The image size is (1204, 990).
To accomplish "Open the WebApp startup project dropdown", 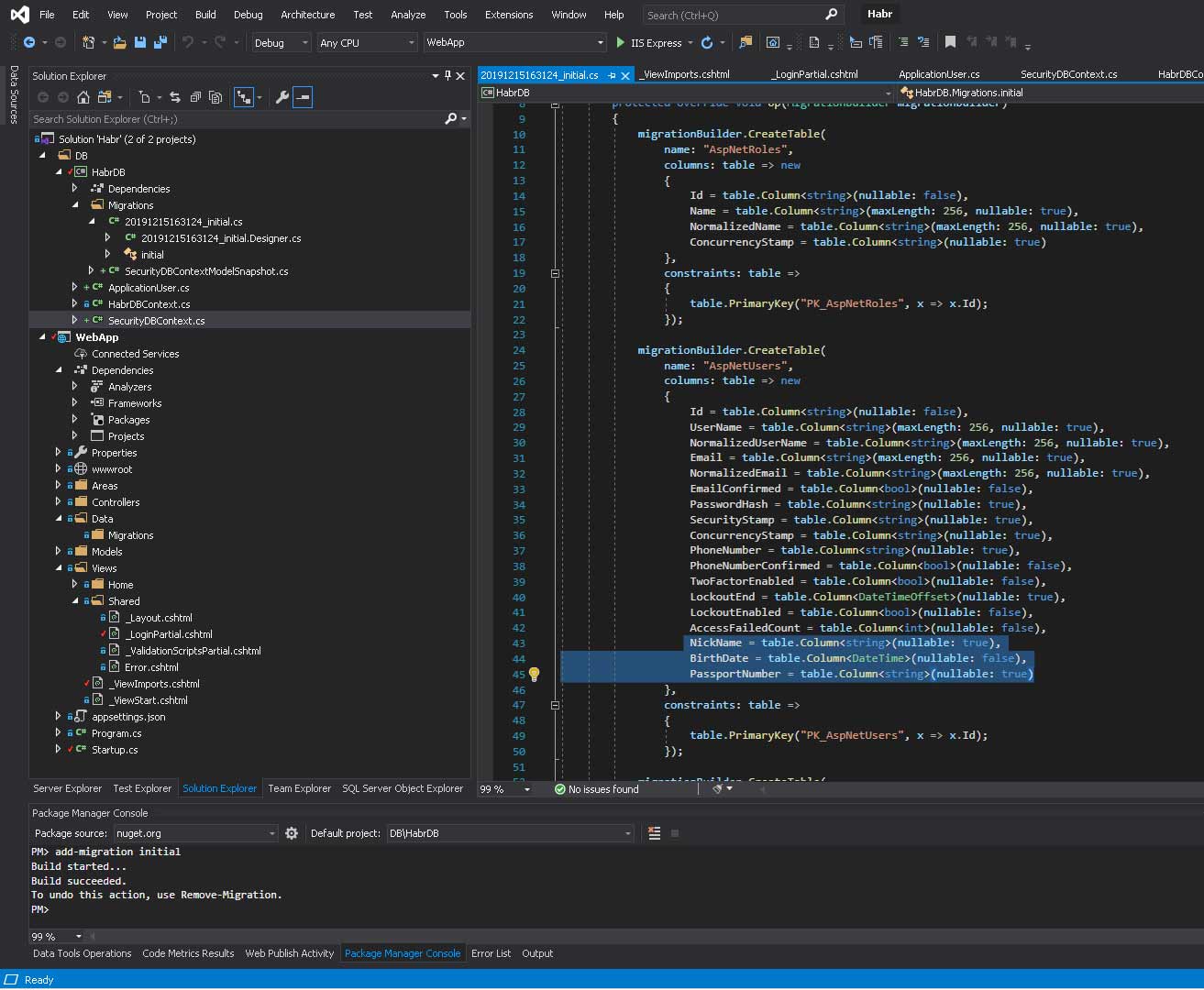I will click(x=515, y=43).
